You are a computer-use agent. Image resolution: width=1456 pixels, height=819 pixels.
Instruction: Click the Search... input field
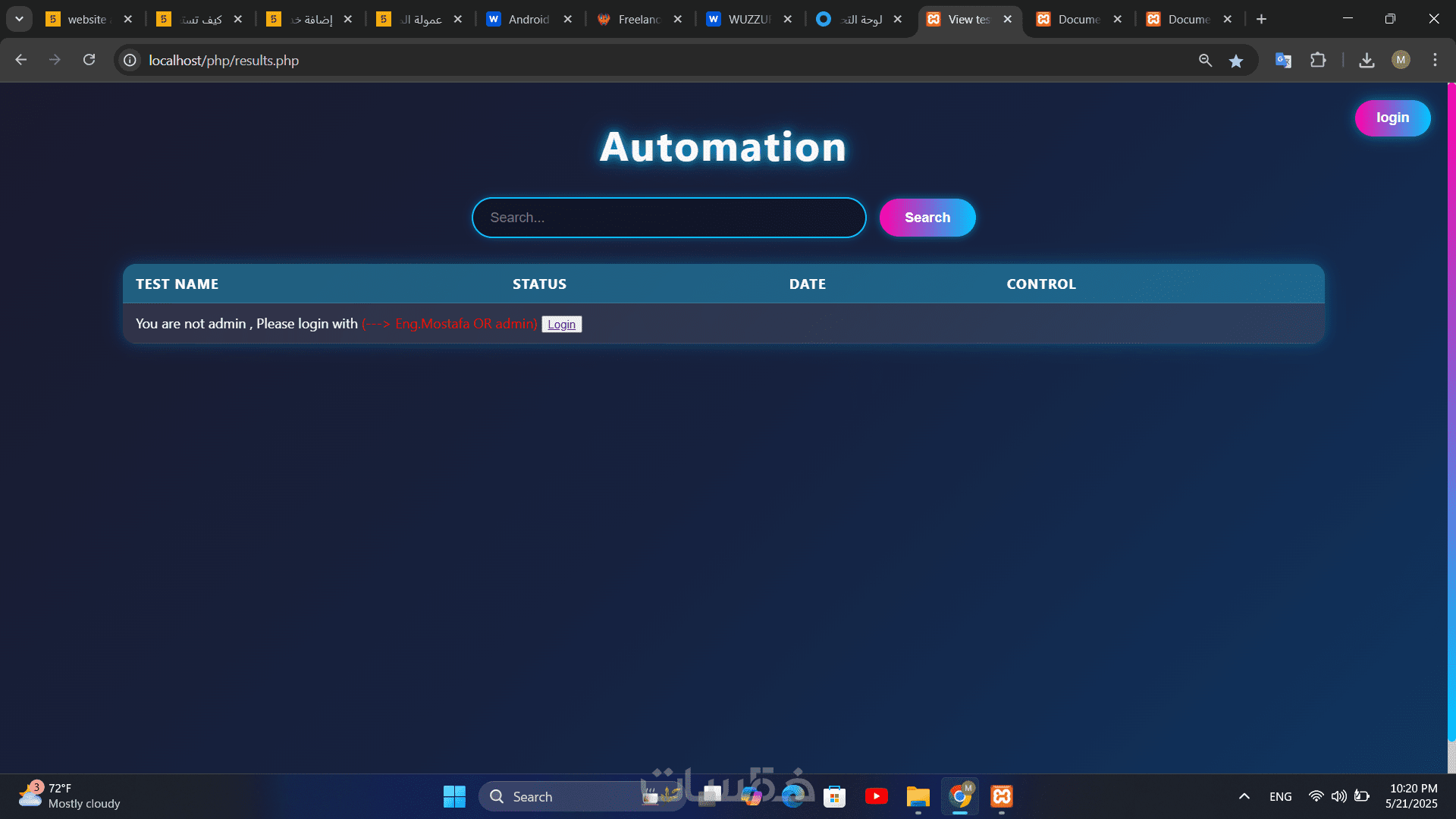pos(668,218)
